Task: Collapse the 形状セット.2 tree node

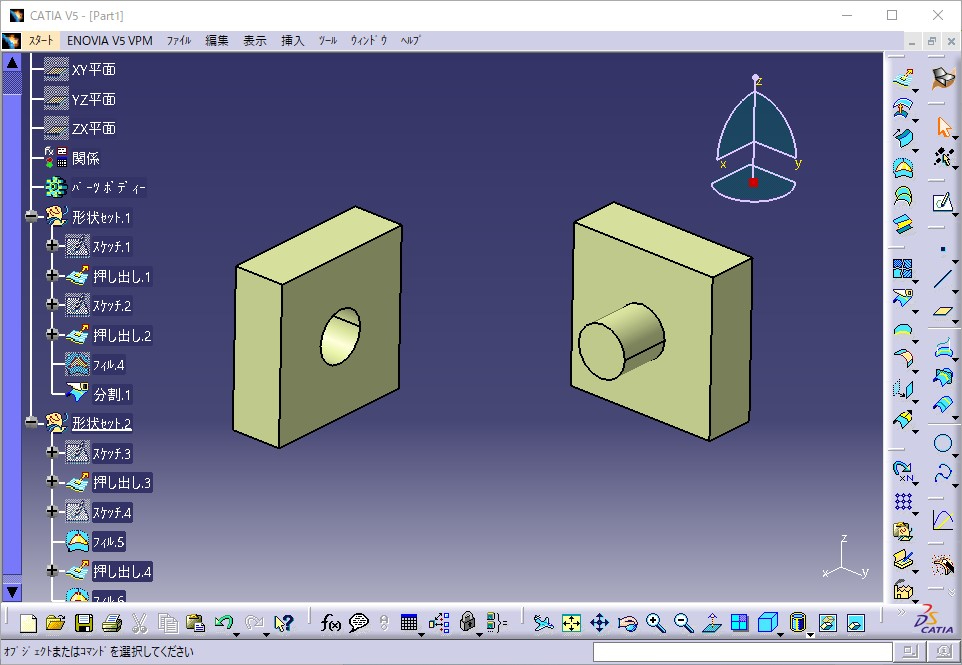Action: point(32,423)
